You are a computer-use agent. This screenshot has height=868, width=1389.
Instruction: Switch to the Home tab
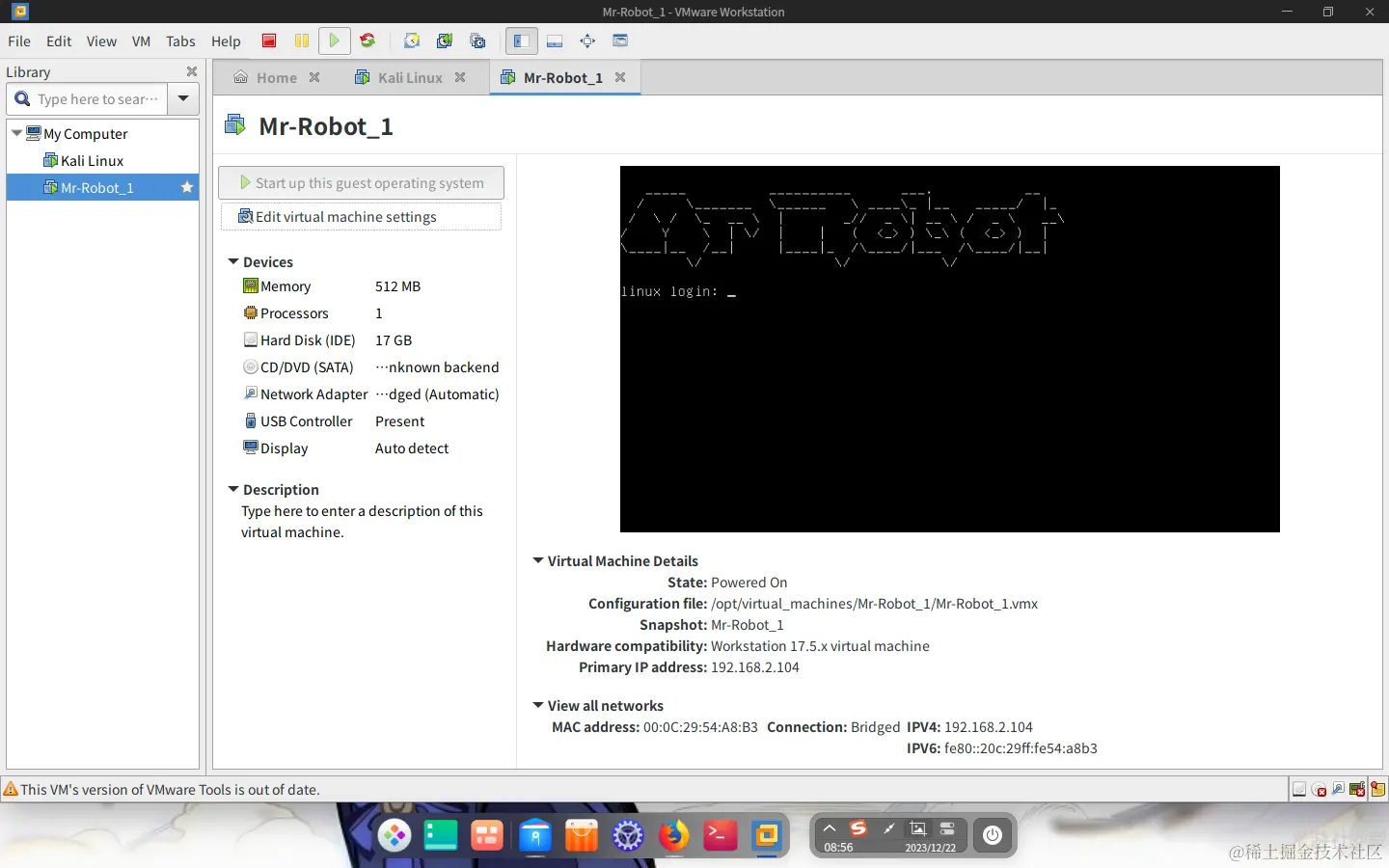[276, 77]
